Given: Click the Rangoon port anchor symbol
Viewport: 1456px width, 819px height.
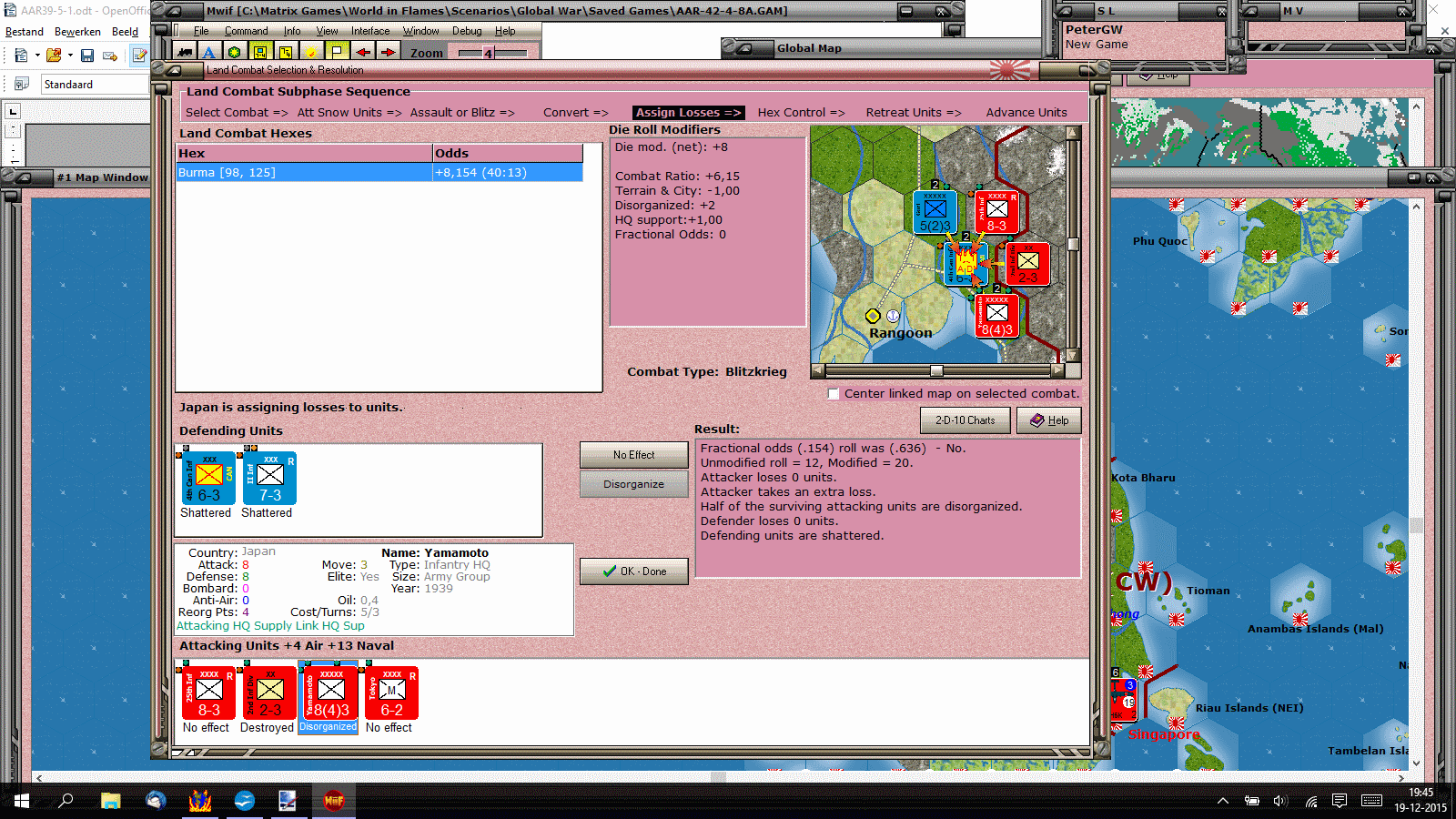Looking at the screenshot, I should (893, 316).
